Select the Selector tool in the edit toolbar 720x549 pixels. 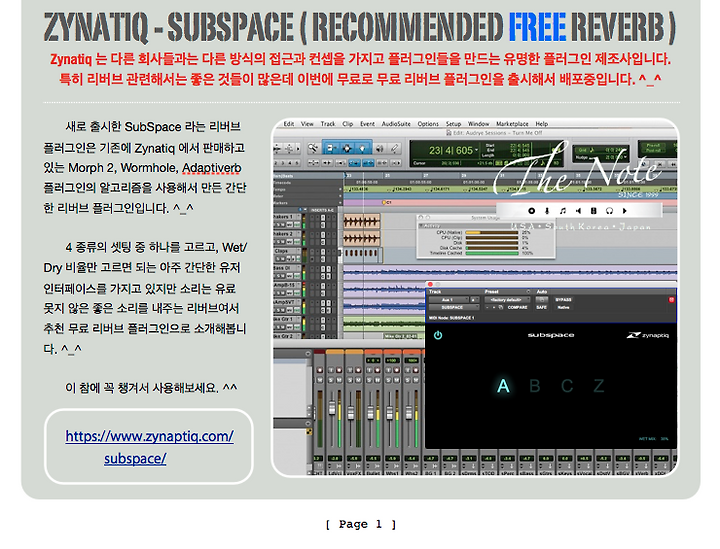coord(347,148)
